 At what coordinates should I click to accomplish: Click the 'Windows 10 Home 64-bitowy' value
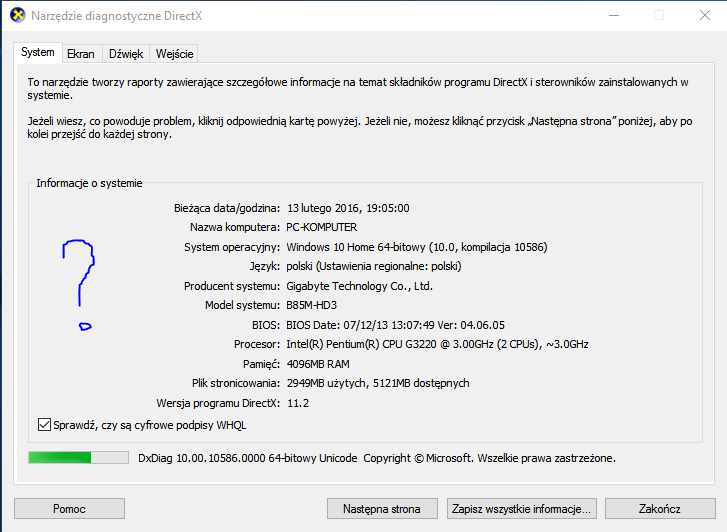click(x=416, y=247)
